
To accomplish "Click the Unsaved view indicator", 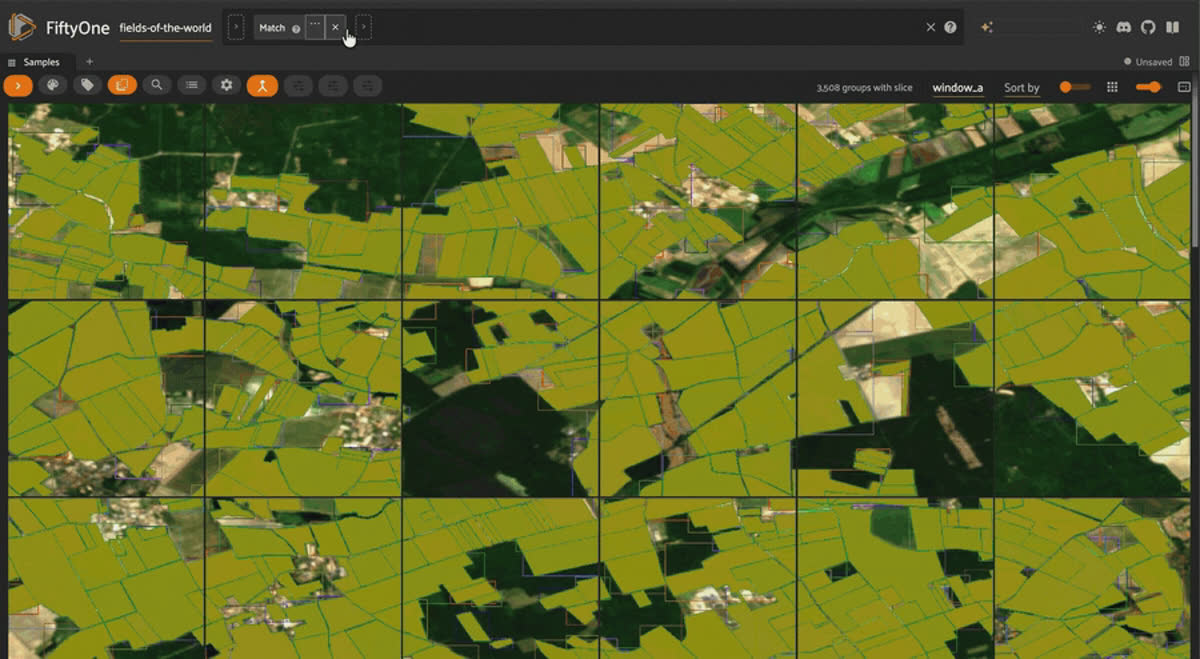I will point(1149,62).
